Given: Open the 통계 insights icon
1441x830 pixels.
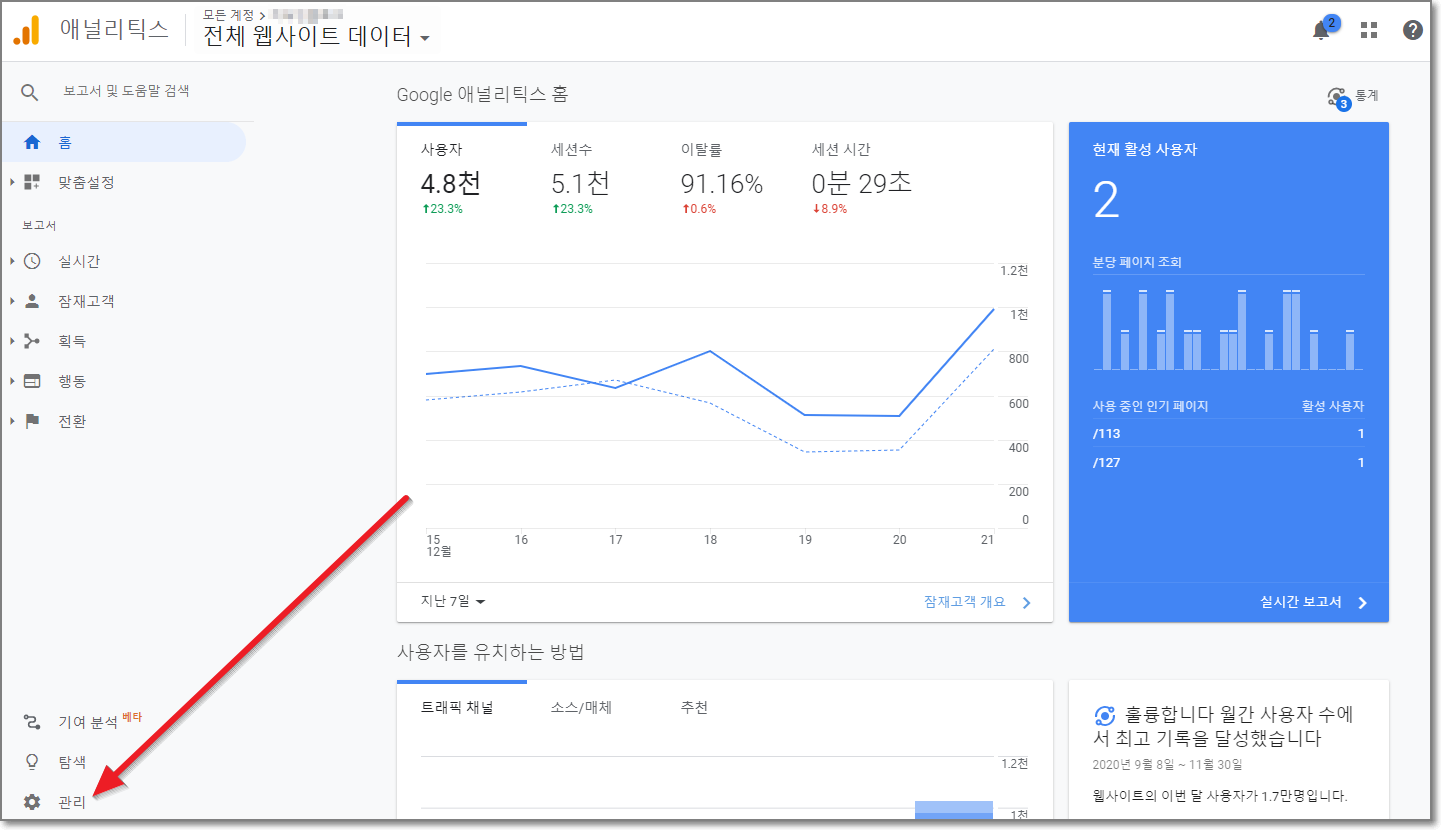Looking at the screenshot, I should [1338, 97].
